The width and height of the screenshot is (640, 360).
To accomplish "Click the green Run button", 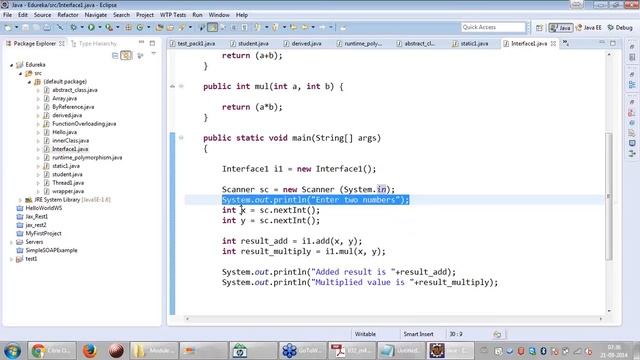I will [x=91, y=27].
